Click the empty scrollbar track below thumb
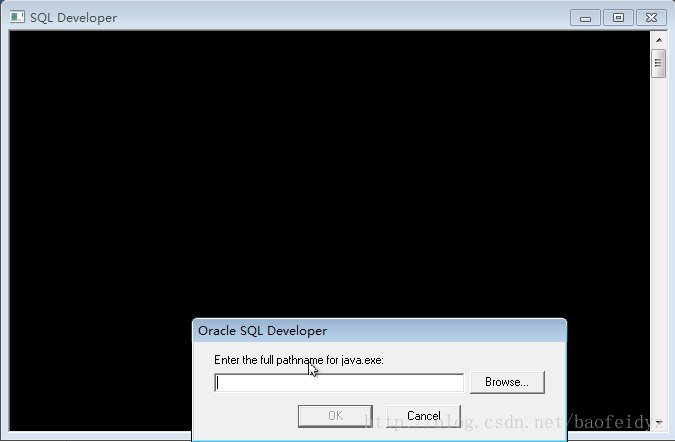This screenshot has width=675, height=442. coord(659,245)
